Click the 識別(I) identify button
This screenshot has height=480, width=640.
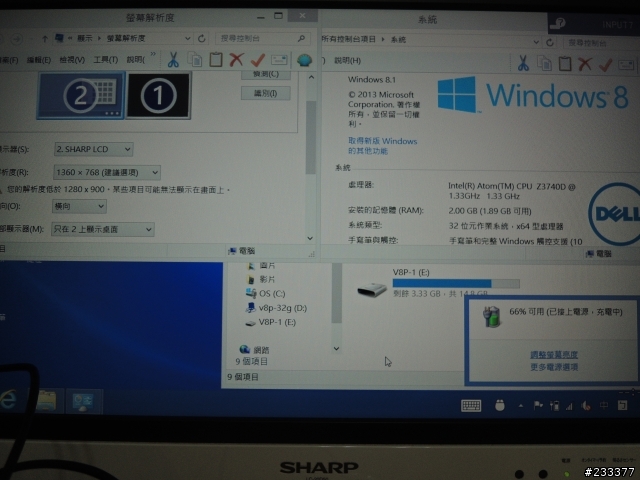(x=266, y=93)
